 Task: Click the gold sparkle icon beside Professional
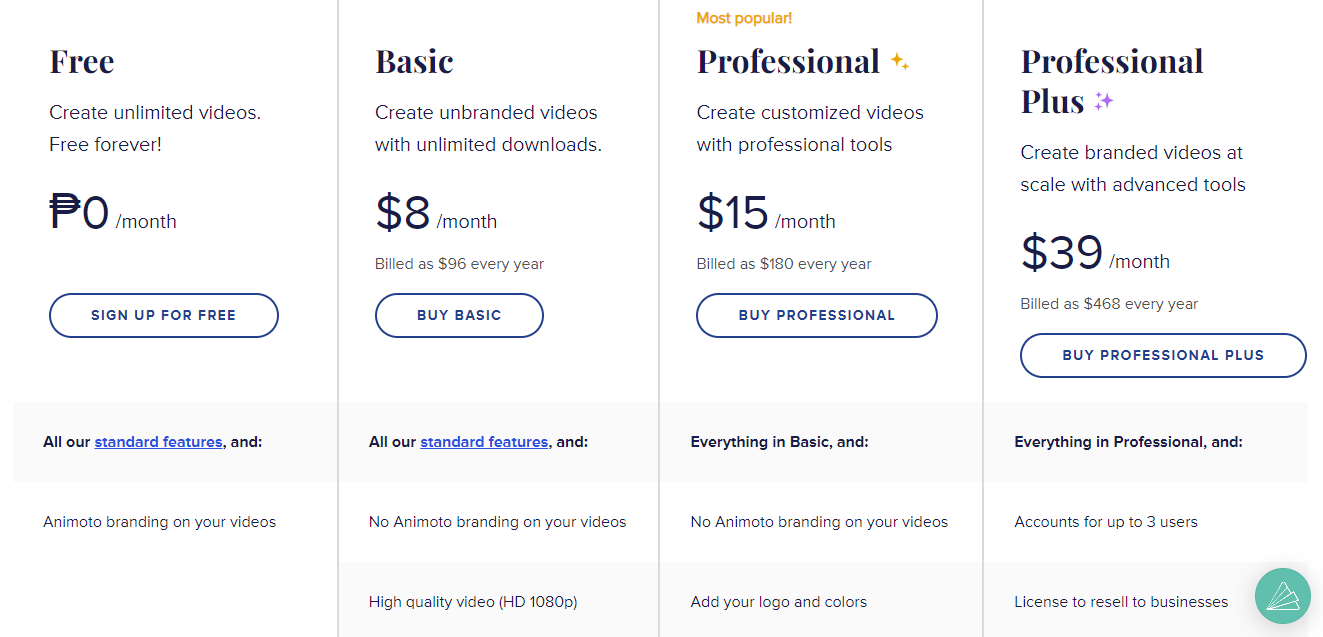pos(899,62)
